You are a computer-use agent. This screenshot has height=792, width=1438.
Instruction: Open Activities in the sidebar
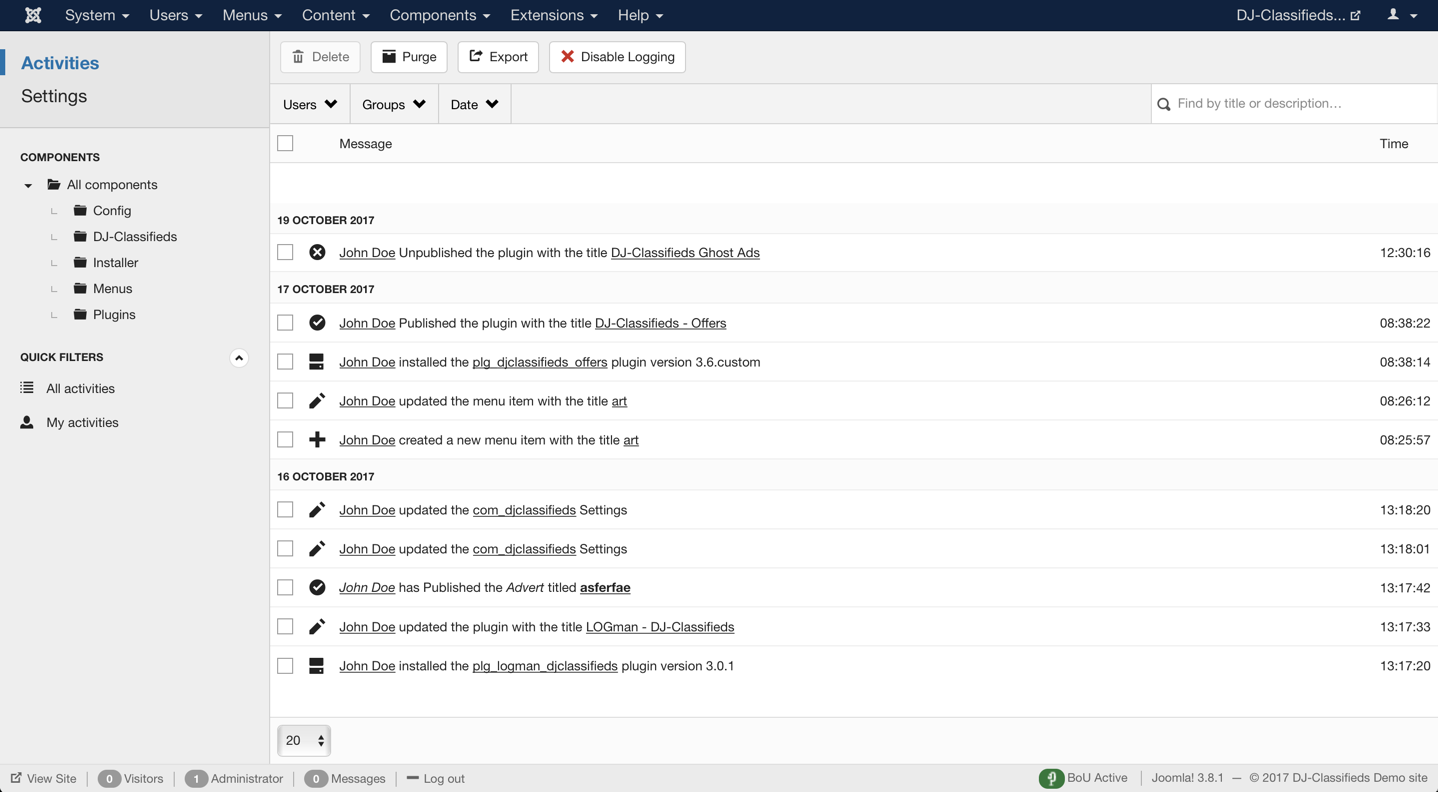tap(60, 63)
